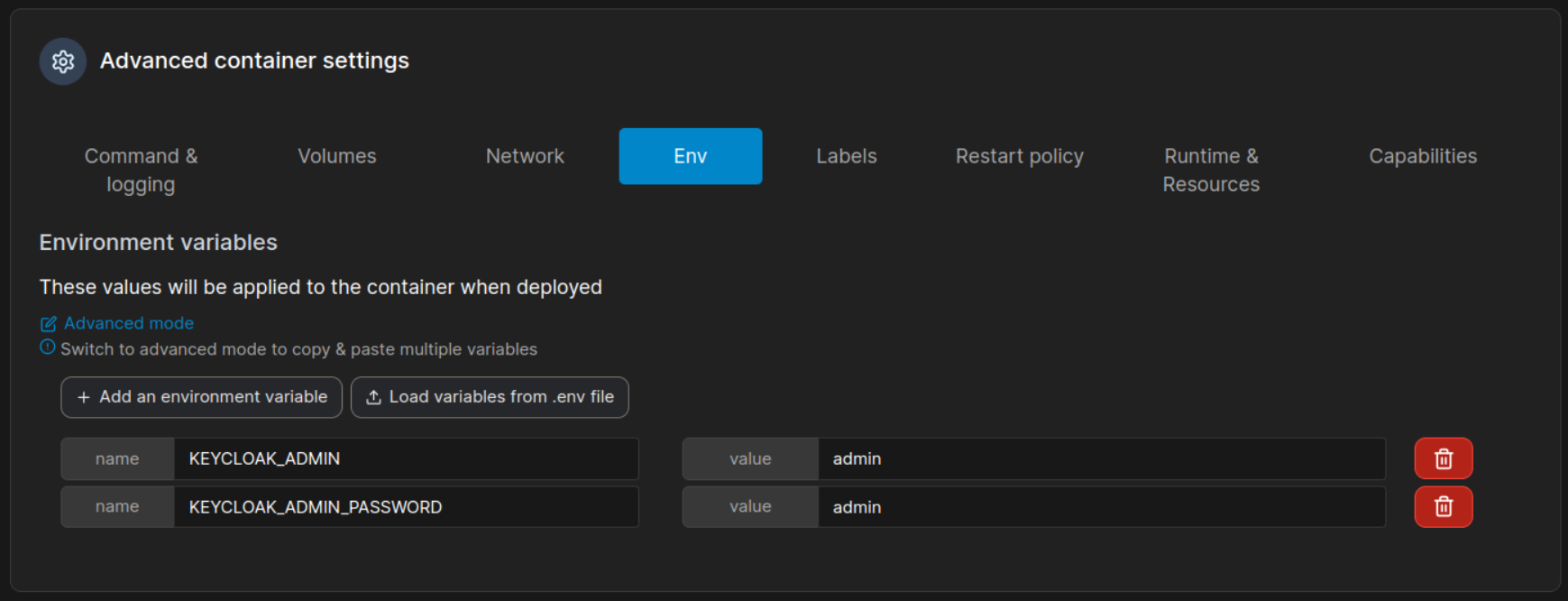Select the Env tab
This screenshot has height=601, width=1568.
click(690, 156)
